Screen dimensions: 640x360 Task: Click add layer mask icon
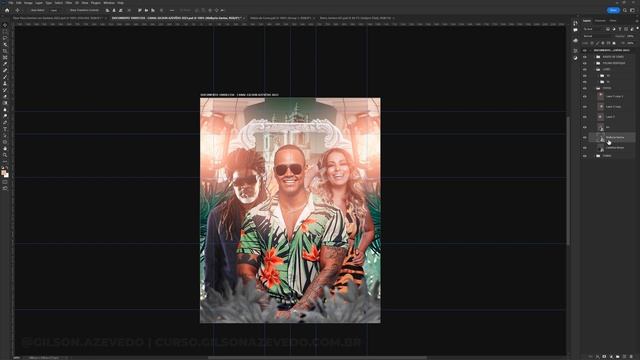point(604,357)
